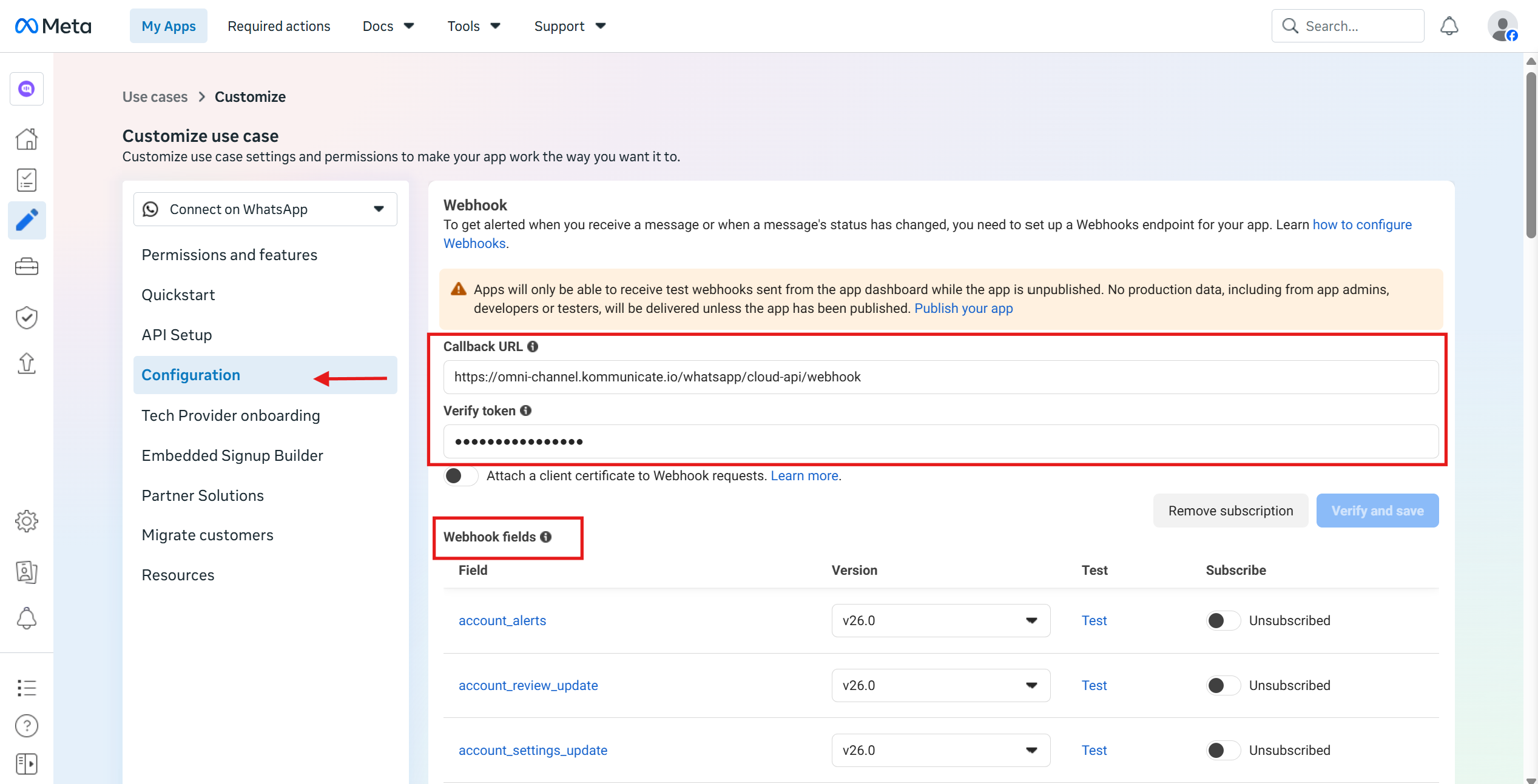Click the Meta logo
The width and height of the screenshot is (1538, 784).
(53, 26)
